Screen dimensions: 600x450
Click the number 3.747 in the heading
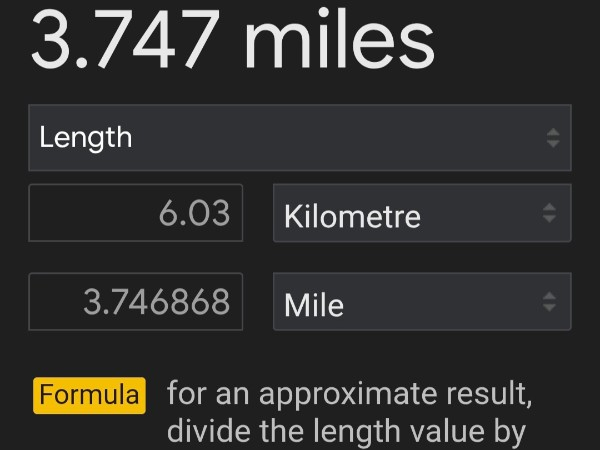[126, 38]
